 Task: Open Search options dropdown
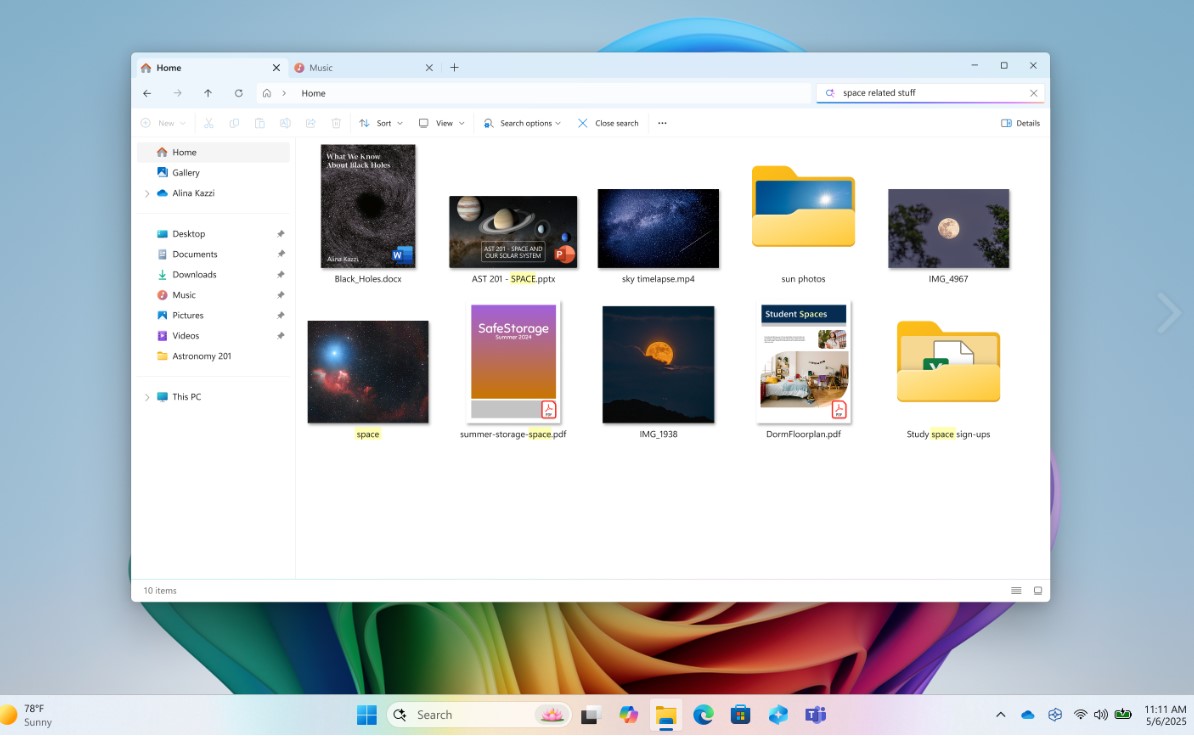point(522,123)
